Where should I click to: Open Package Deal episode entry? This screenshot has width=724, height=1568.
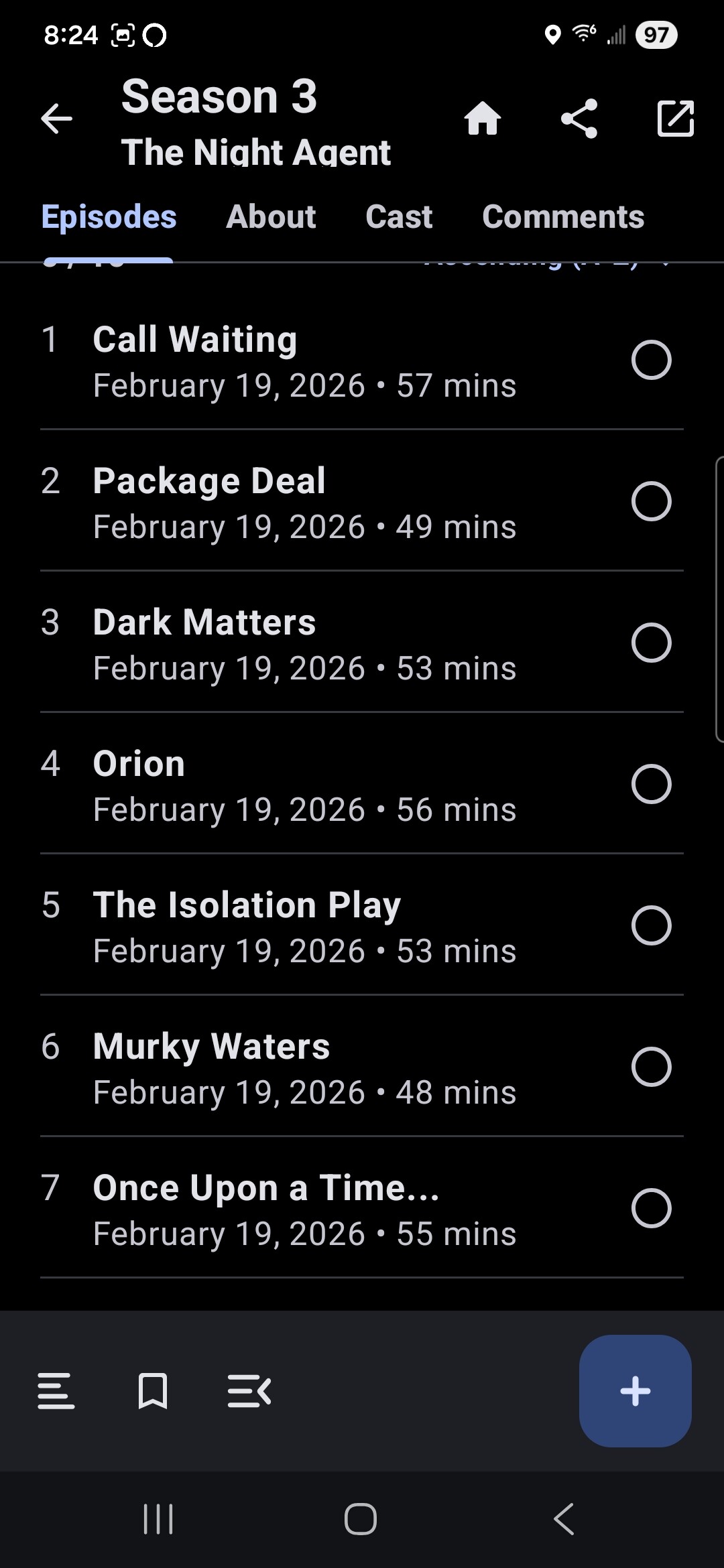302,501
